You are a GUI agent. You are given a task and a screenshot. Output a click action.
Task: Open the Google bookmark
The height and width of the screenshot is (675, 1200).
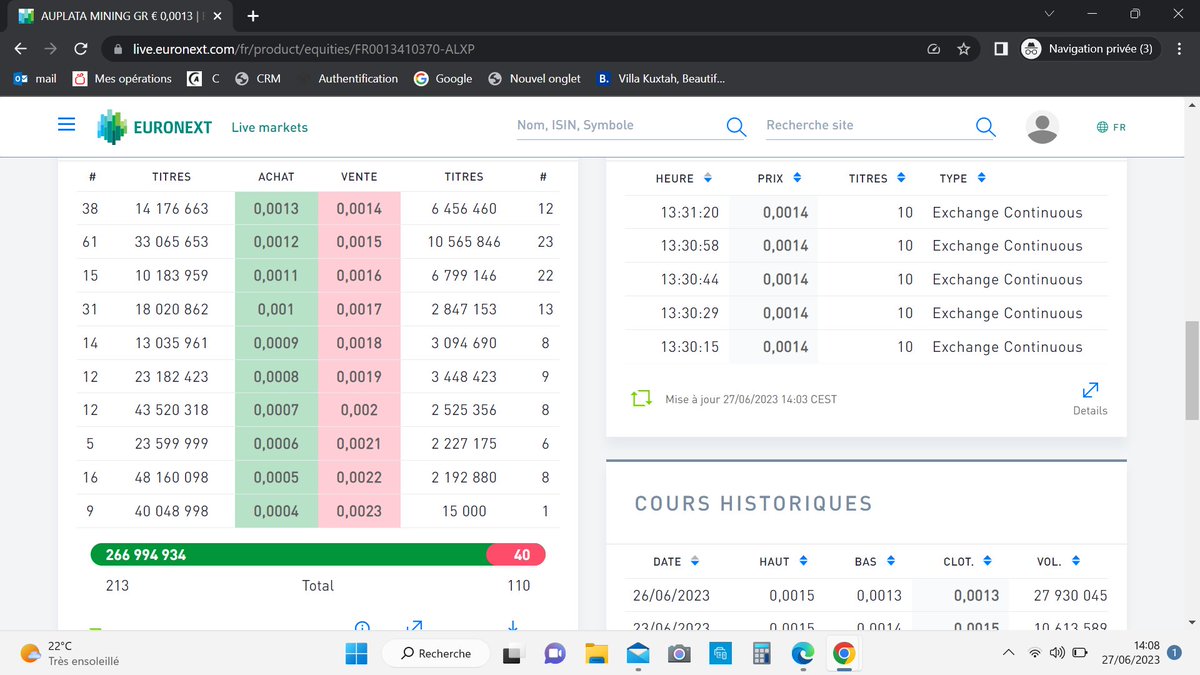(x=443, y=78)
